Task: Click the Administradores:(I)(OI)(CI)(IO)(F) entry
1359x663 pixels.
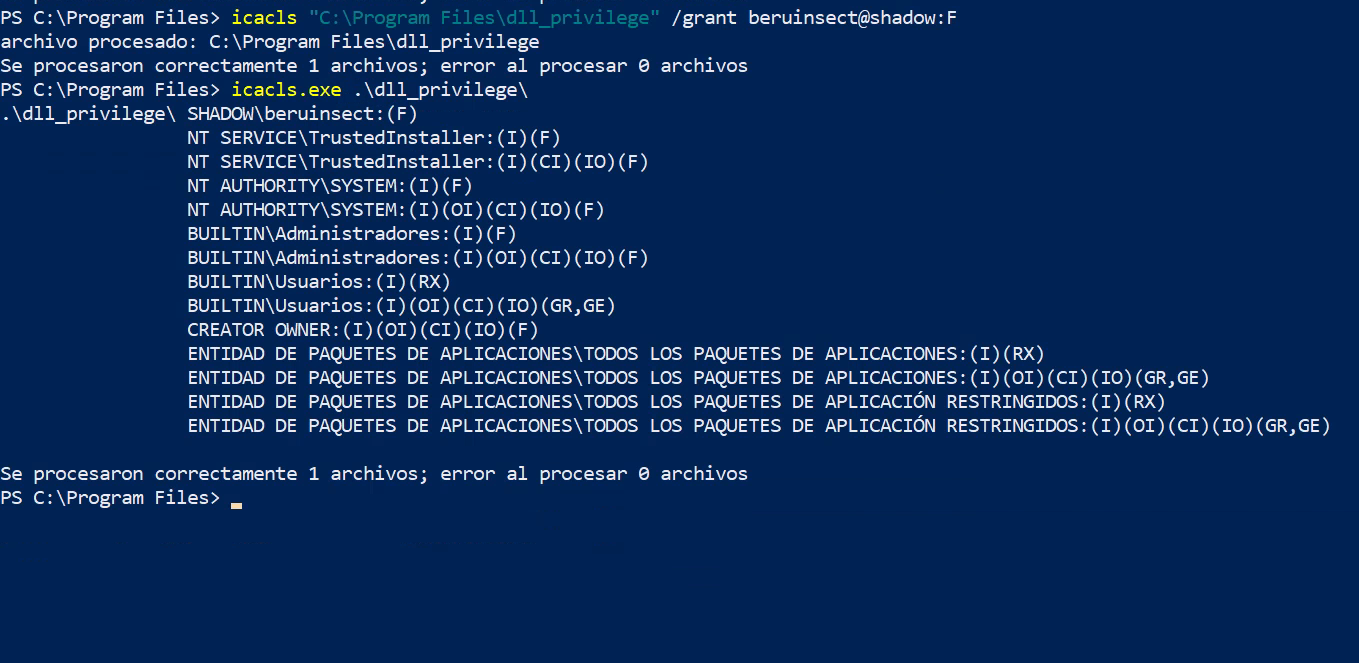Action: coord(417,258)
